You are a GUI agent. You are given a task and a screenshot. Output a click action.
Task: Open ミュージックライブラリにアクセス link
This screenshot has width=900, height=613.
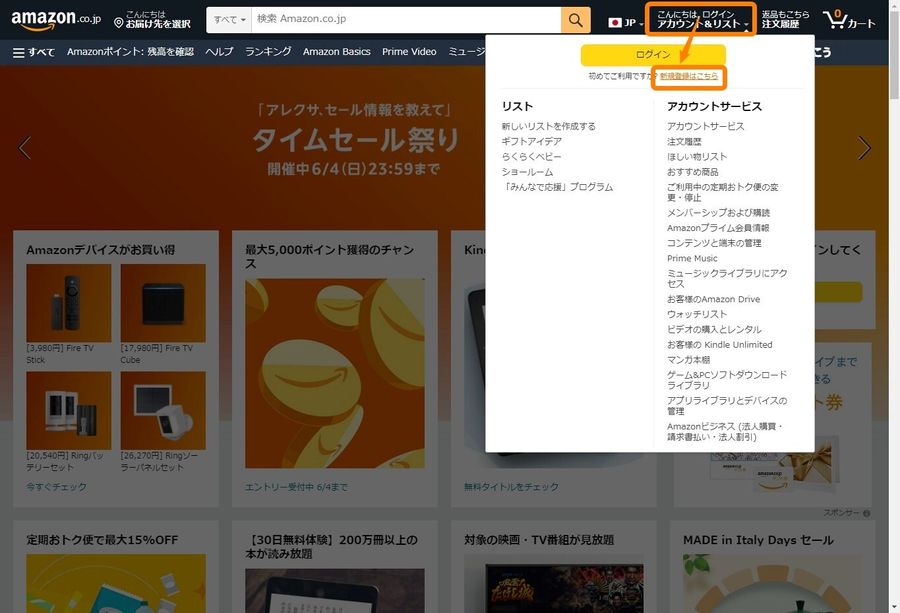click(x=727, y=278)
